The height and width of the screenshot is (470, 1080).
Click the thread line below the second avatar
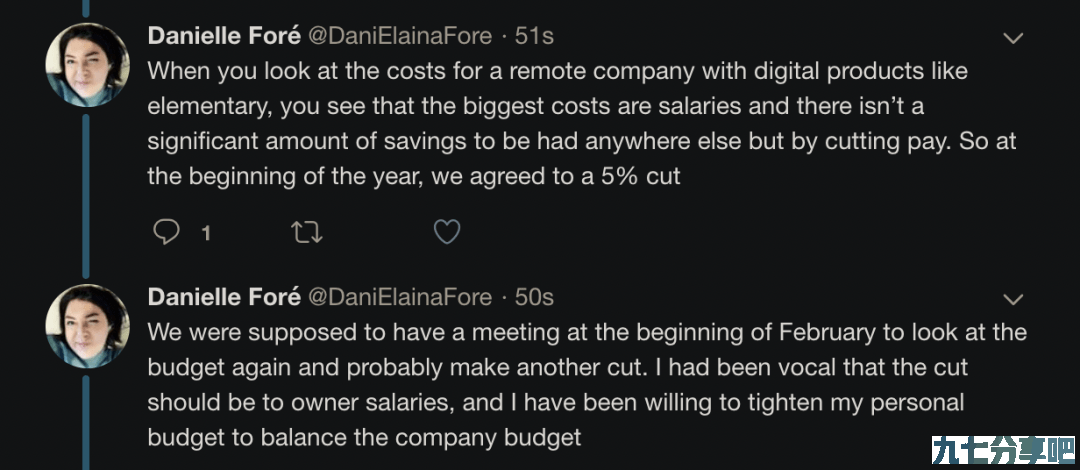click(86, 422)
